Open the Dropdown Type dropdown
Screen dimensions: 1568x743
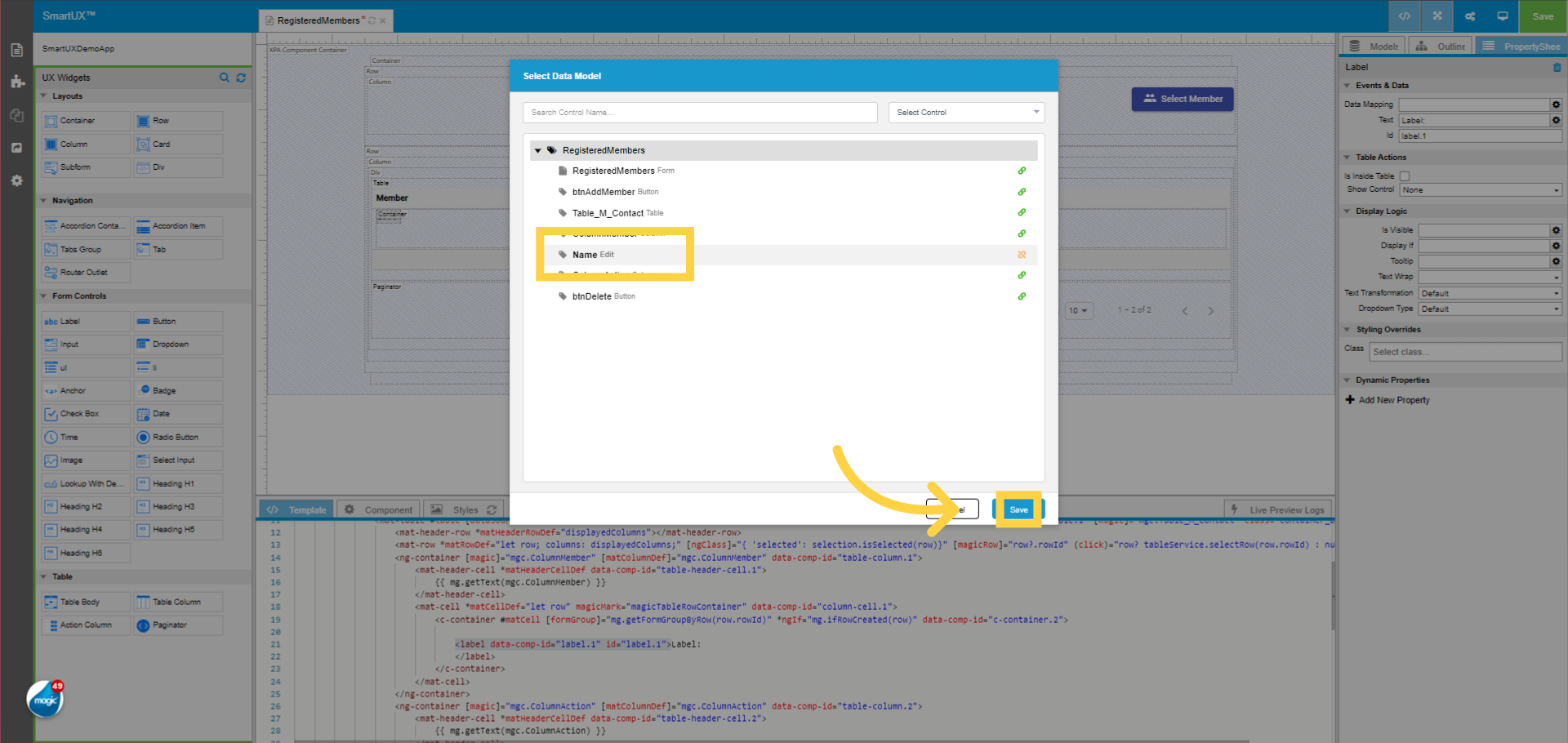[x=1490, y=309]
